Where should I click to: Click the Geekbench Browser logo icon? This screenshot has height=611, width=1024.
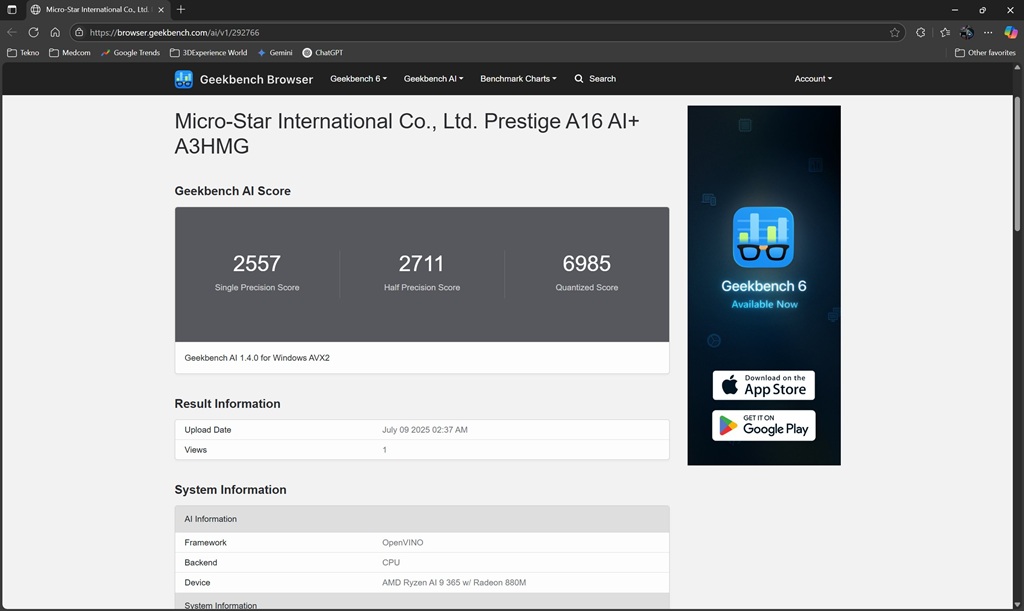[x=184, y=79]
